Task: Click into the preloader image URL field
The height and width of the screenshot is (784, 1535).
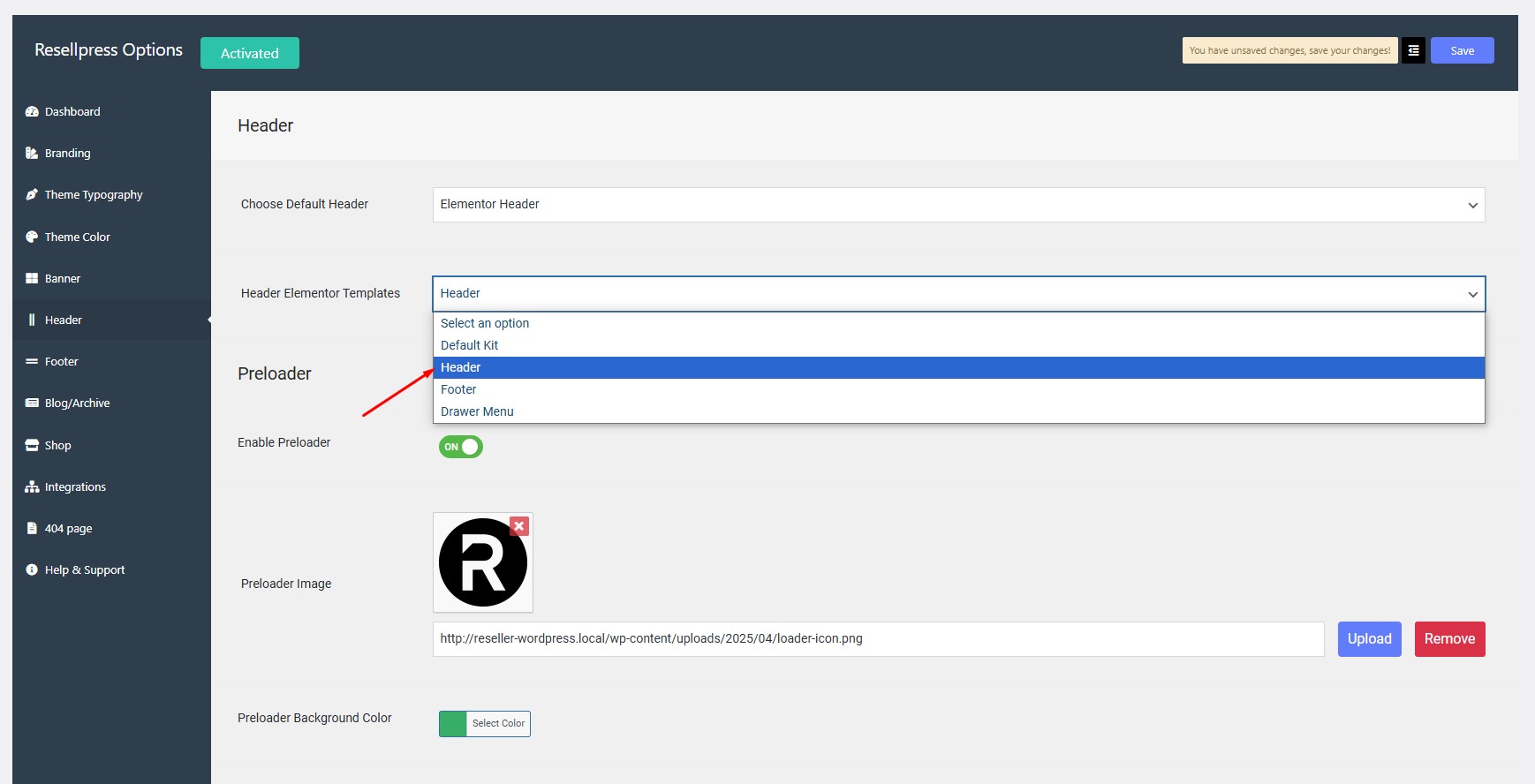Action: [878, 639]
